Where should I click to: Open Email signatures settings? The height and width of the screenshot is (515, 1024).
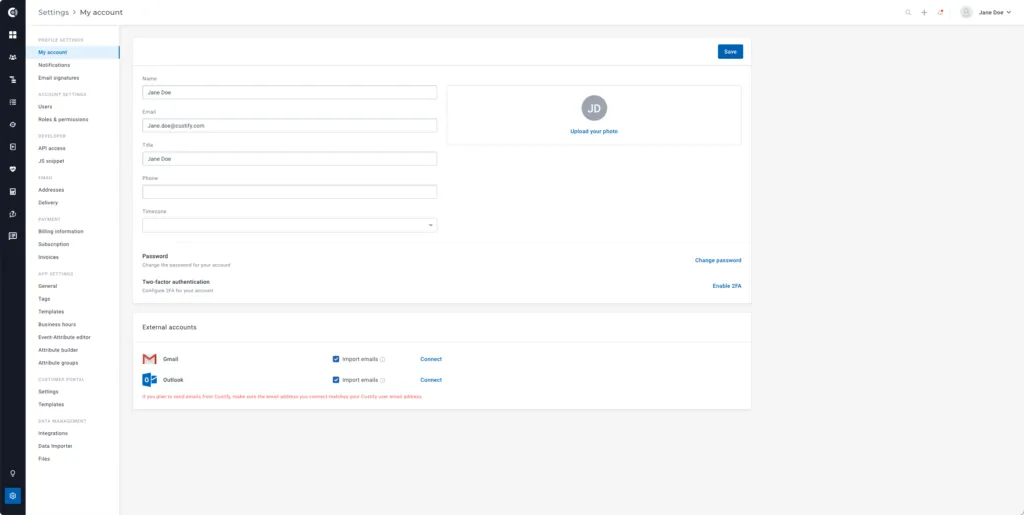(x=59, y=78)
